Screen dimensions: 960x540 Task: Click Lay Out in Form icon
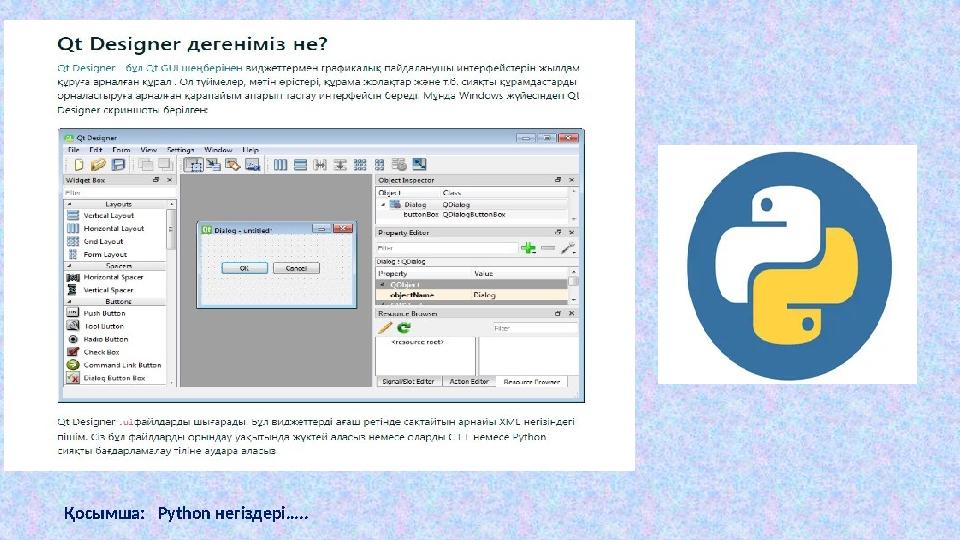(380, 165)
